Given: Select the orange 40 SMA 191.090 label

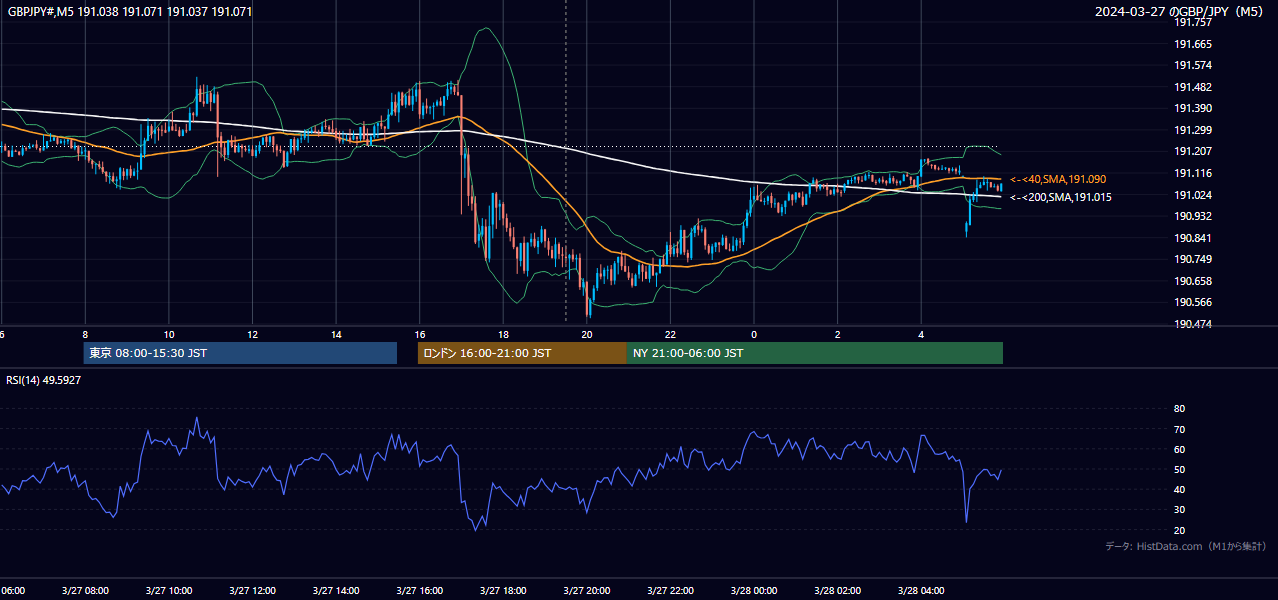Looking at the screenshot, I should coord(1058,179).
